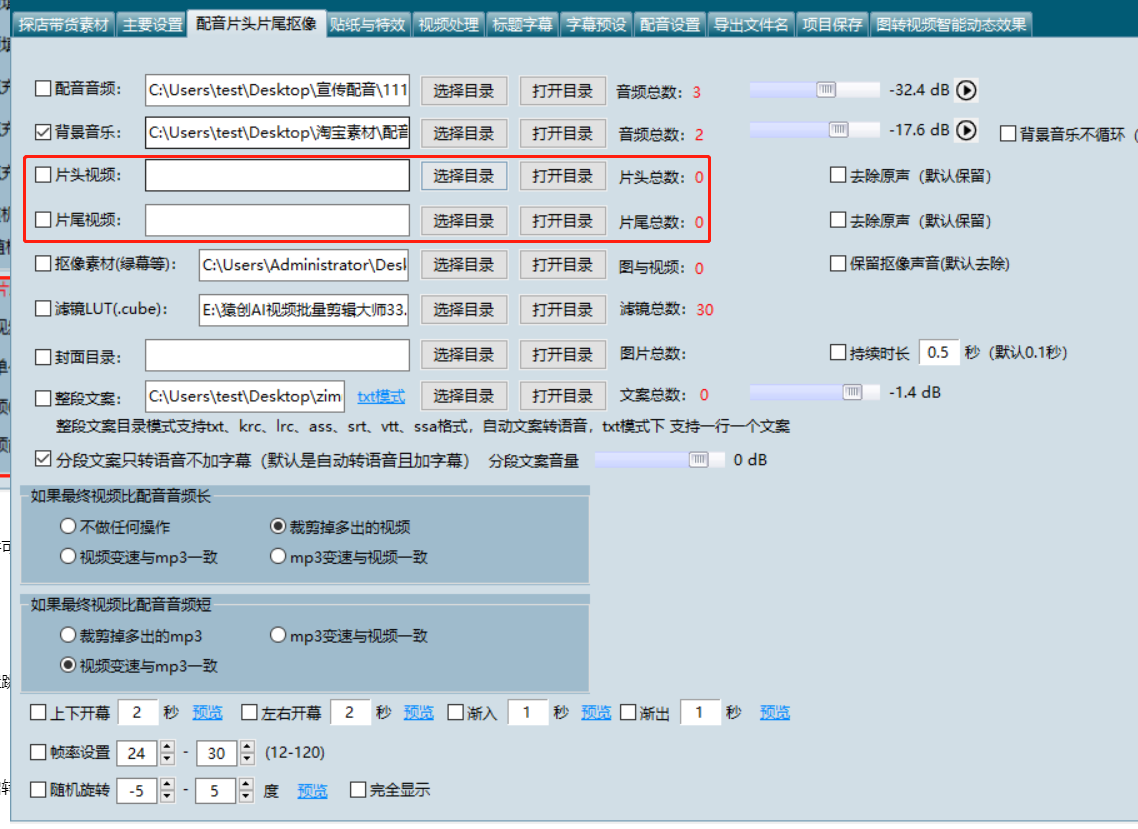Tick the 抠像素材(绿幕等) checkbox
1138x829 pixels.
(43, 264)
